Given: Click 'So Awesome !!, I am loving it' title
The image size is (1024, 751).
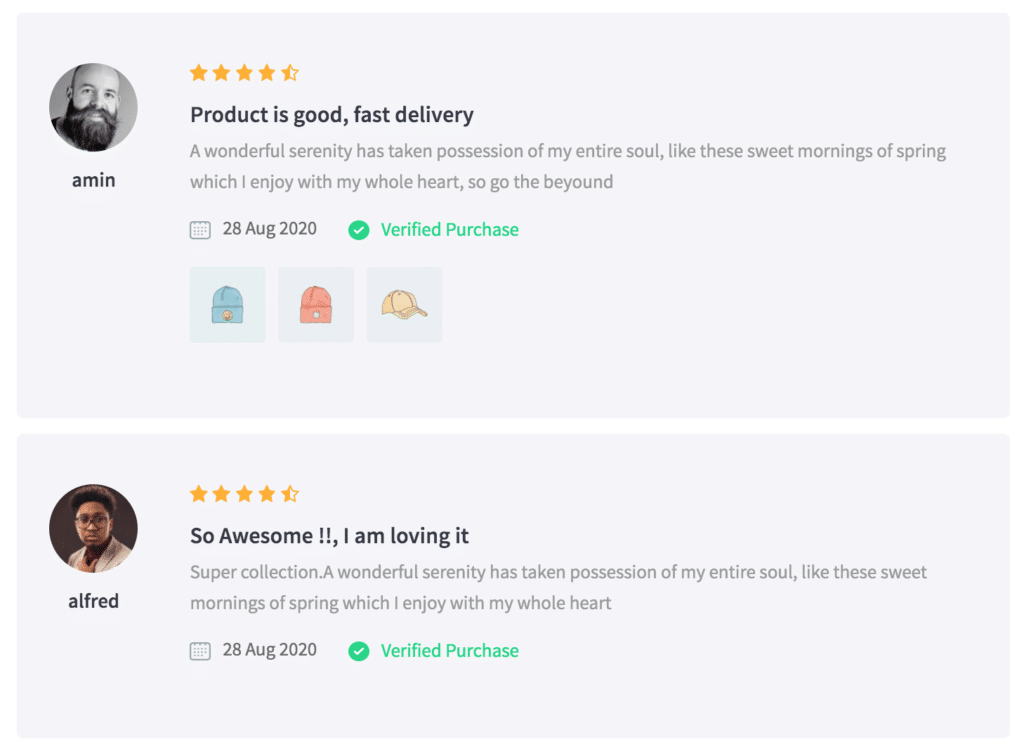Looking at the screenshot, I should tap(329, 536).
